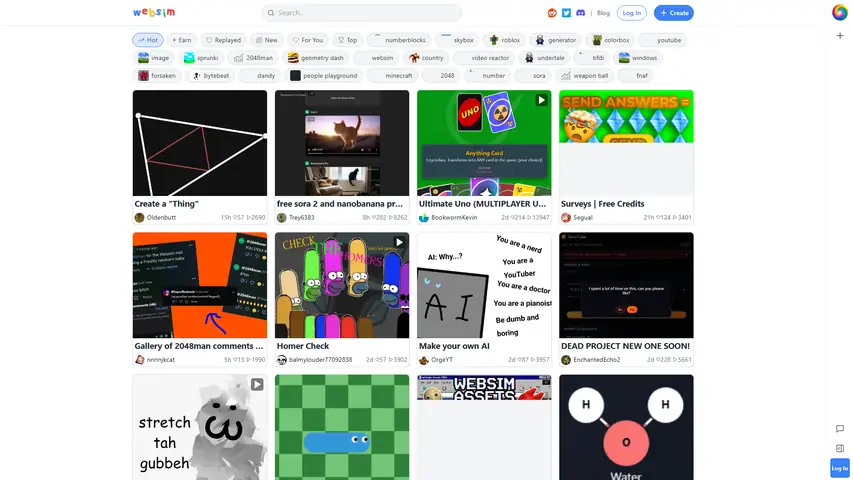This screenshot has width=853, height=480.
Task: Open the Websim Assets thumbnail
Action: coord(484,427)
